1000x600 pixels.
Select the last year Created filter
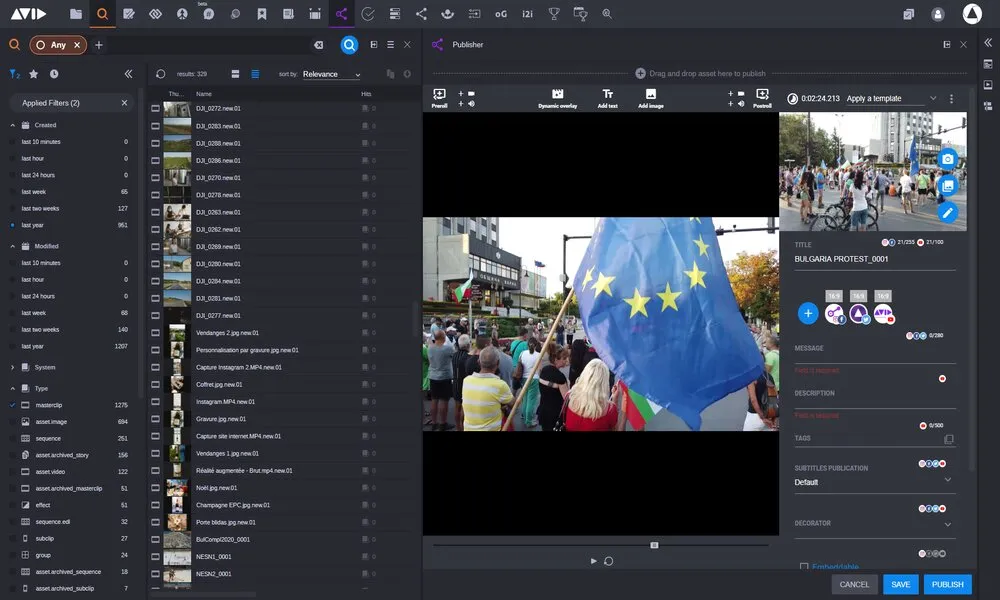(33, 225)
